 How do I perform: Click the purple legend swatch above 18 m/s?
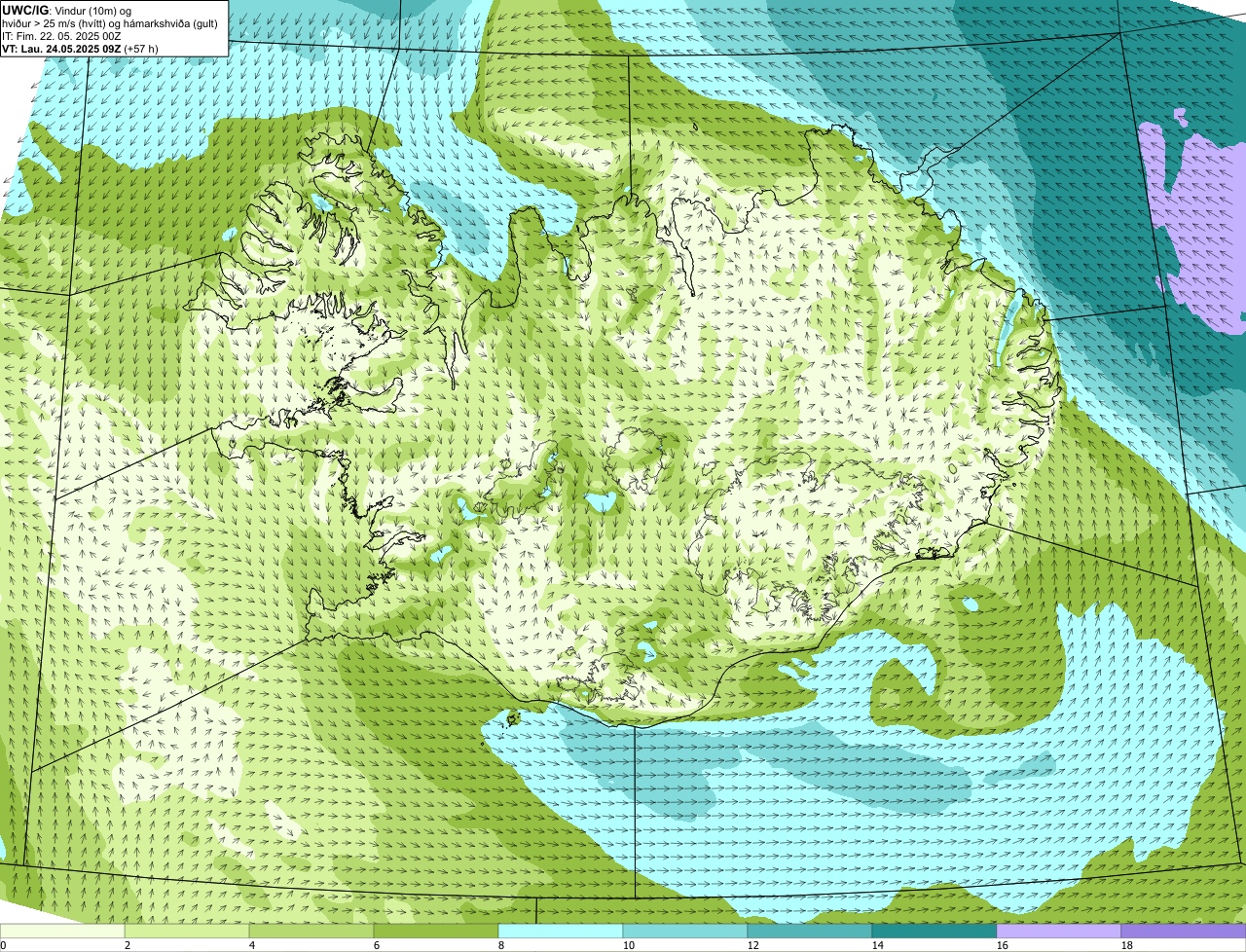click(x=1184, y=931)
